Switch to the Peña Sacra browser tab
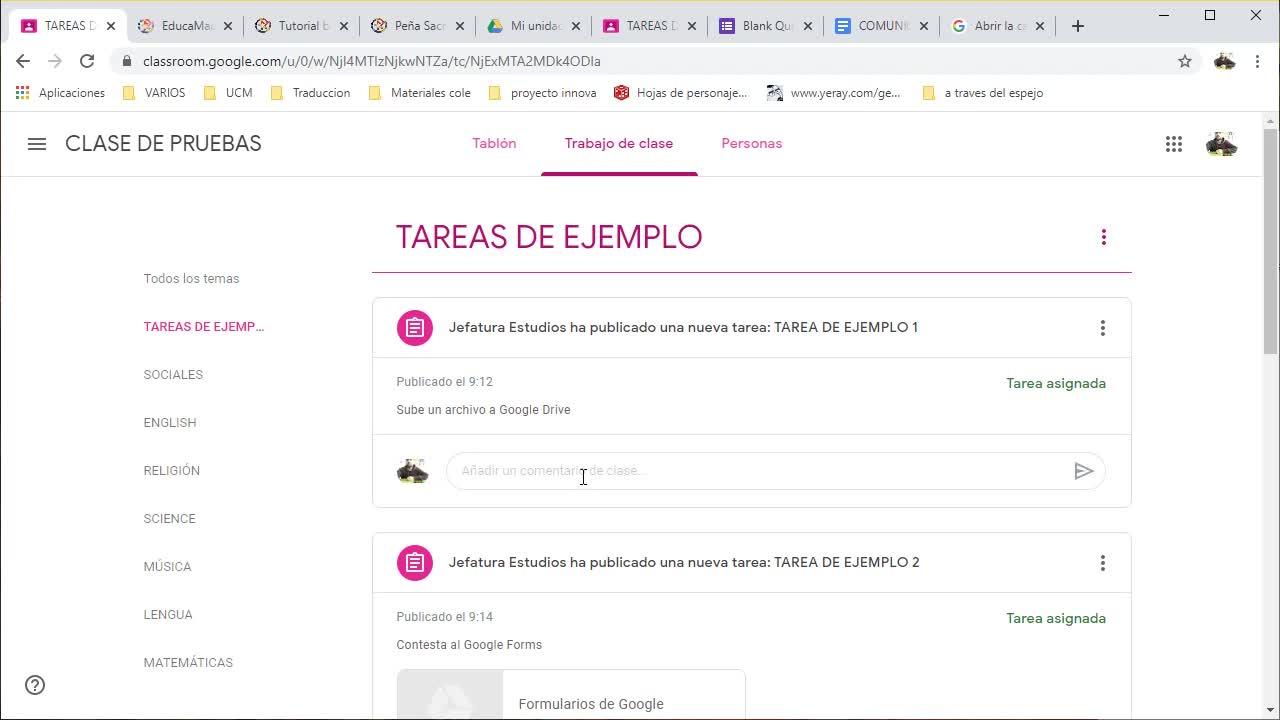This screenshot has height=720, width=1280. (x=417, y=26)
